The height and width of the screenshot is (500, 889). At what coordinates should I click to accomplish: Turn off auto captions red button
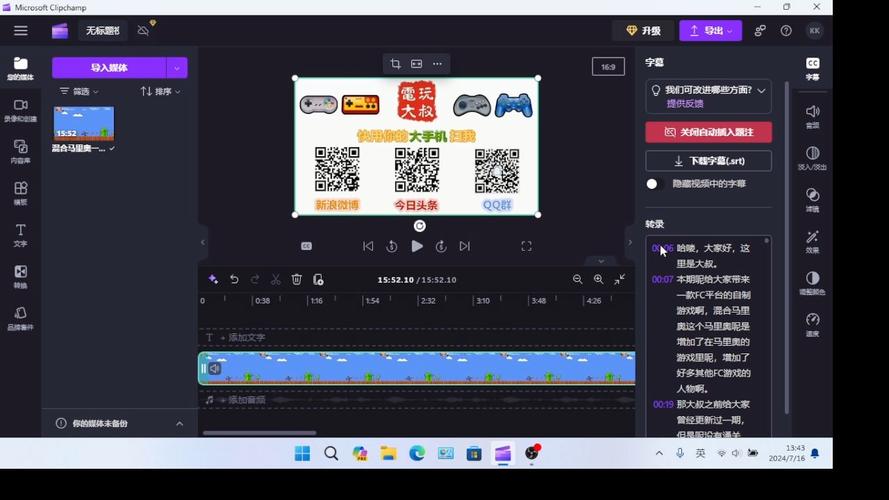point(709,132)
